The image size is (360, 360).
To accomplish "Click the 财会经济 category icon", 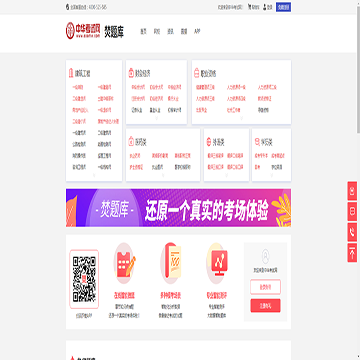I will (x=131, y=73).
